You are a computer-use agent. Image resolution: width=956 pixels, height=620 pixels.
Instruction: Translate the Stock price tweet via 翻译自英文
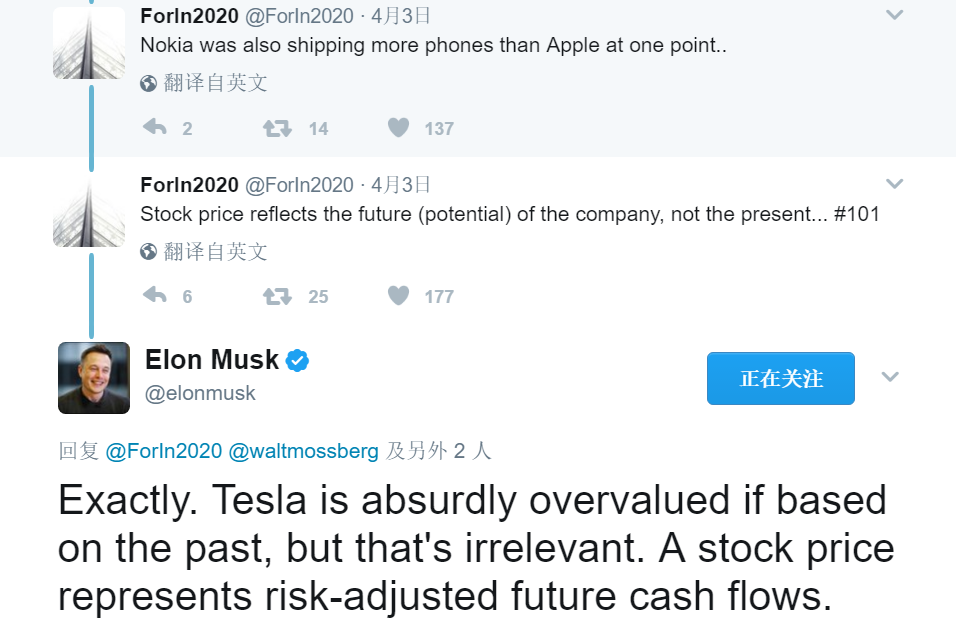(x=215, y=251)
